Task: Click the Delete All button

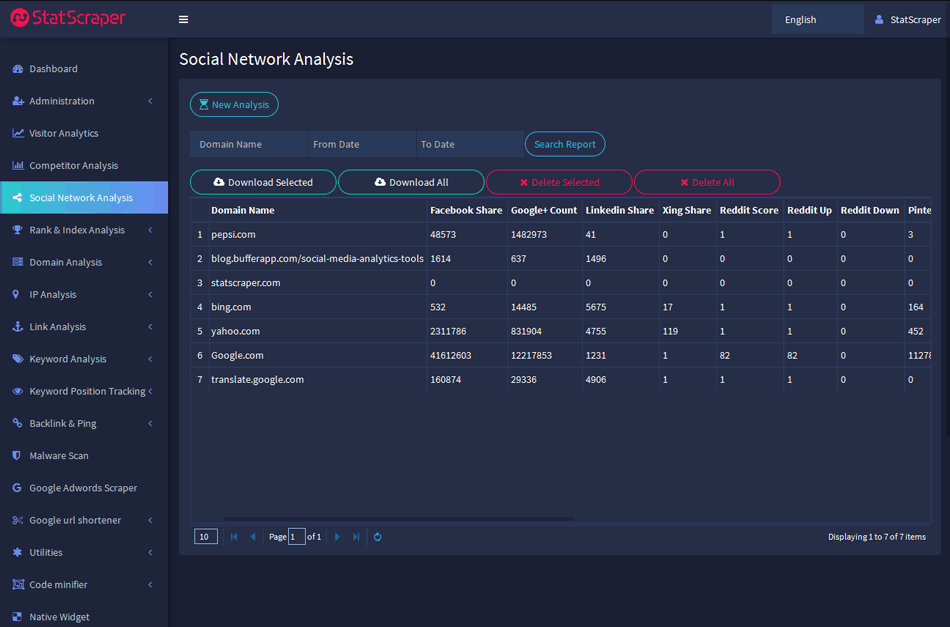Action: coord(707,182)
